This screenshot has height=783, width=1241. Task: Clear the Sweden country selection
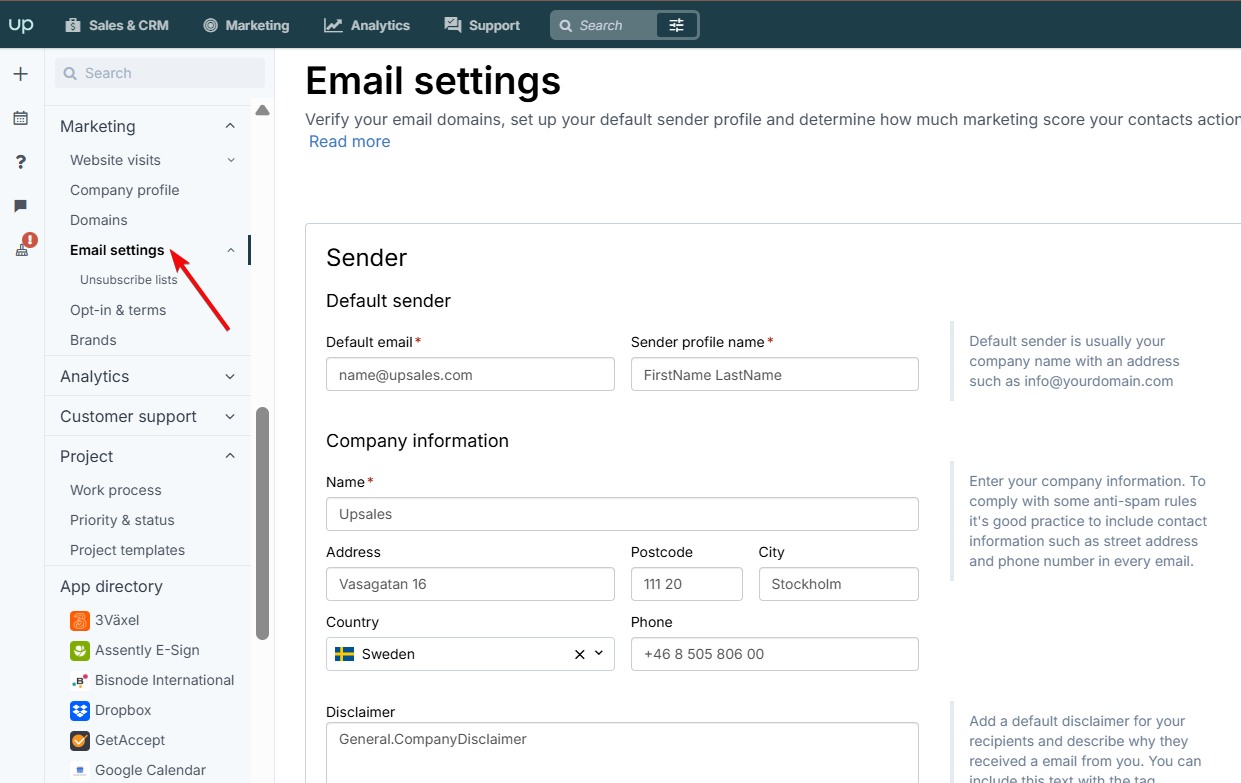click(x=579, y=654)
